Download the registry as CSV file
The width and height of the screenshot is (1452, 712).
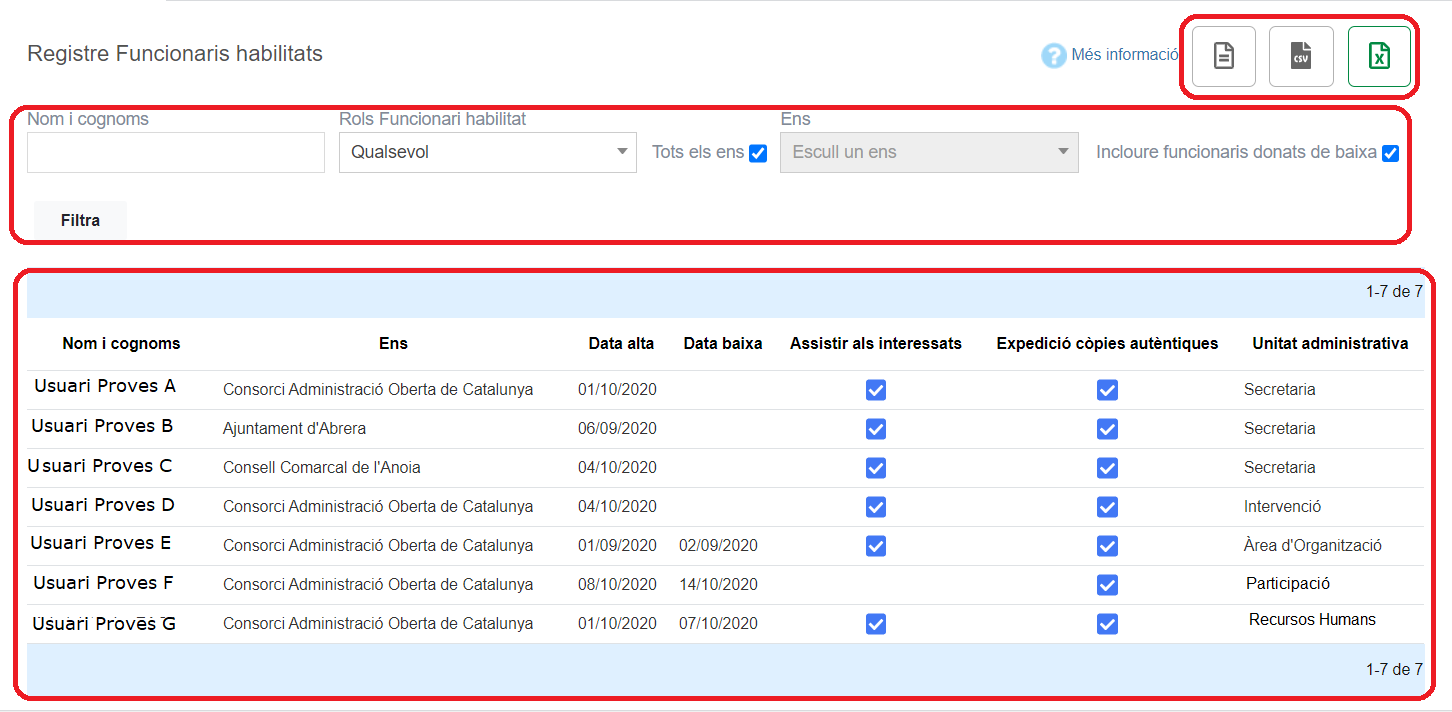click(1301, 56)
